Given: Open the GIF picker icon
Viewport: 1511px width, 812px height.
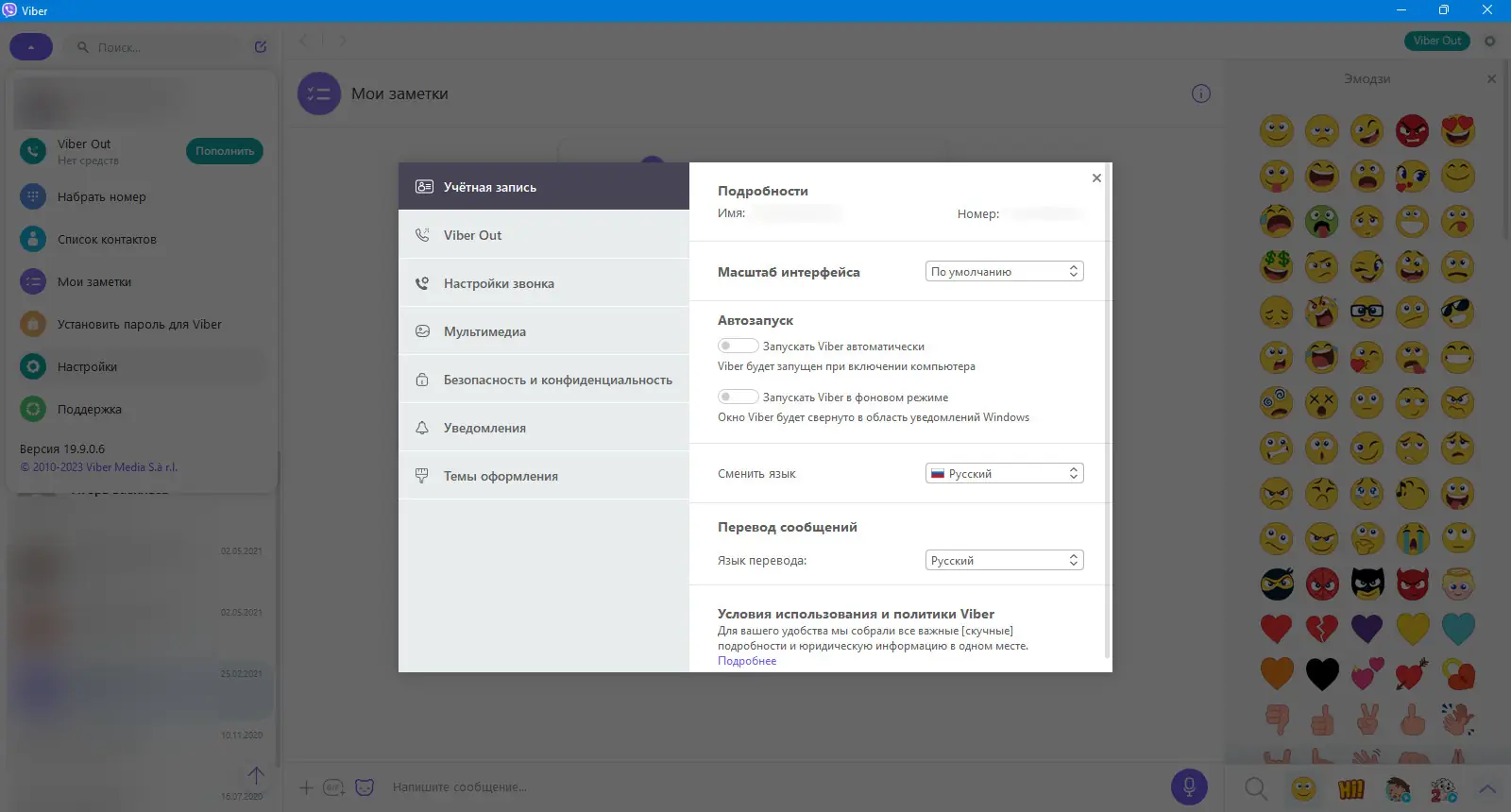Looking at the screenshot, I should tap(333, 787).
